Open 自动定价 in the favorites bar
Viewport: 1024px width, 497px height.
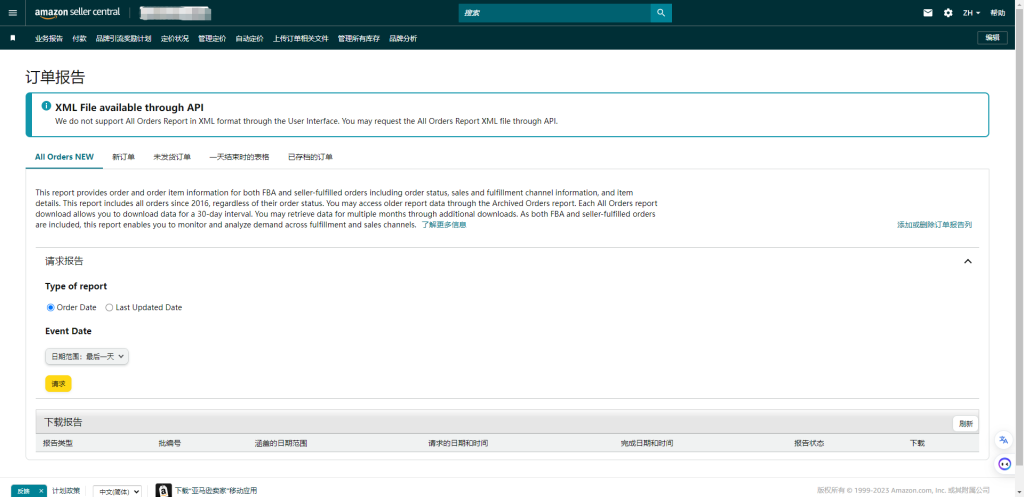click(x=249, y=39)
